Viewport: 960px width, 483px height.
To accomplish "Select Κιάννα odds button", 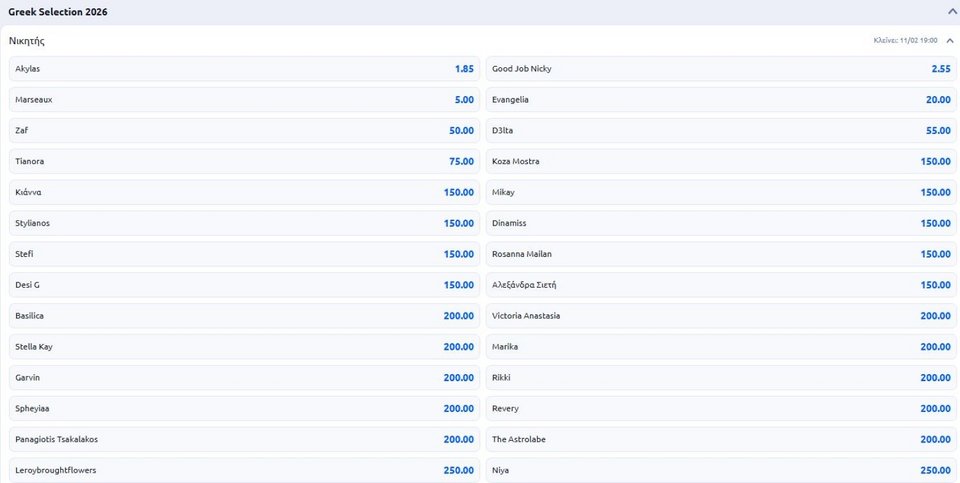I will (x=244, y=193).
